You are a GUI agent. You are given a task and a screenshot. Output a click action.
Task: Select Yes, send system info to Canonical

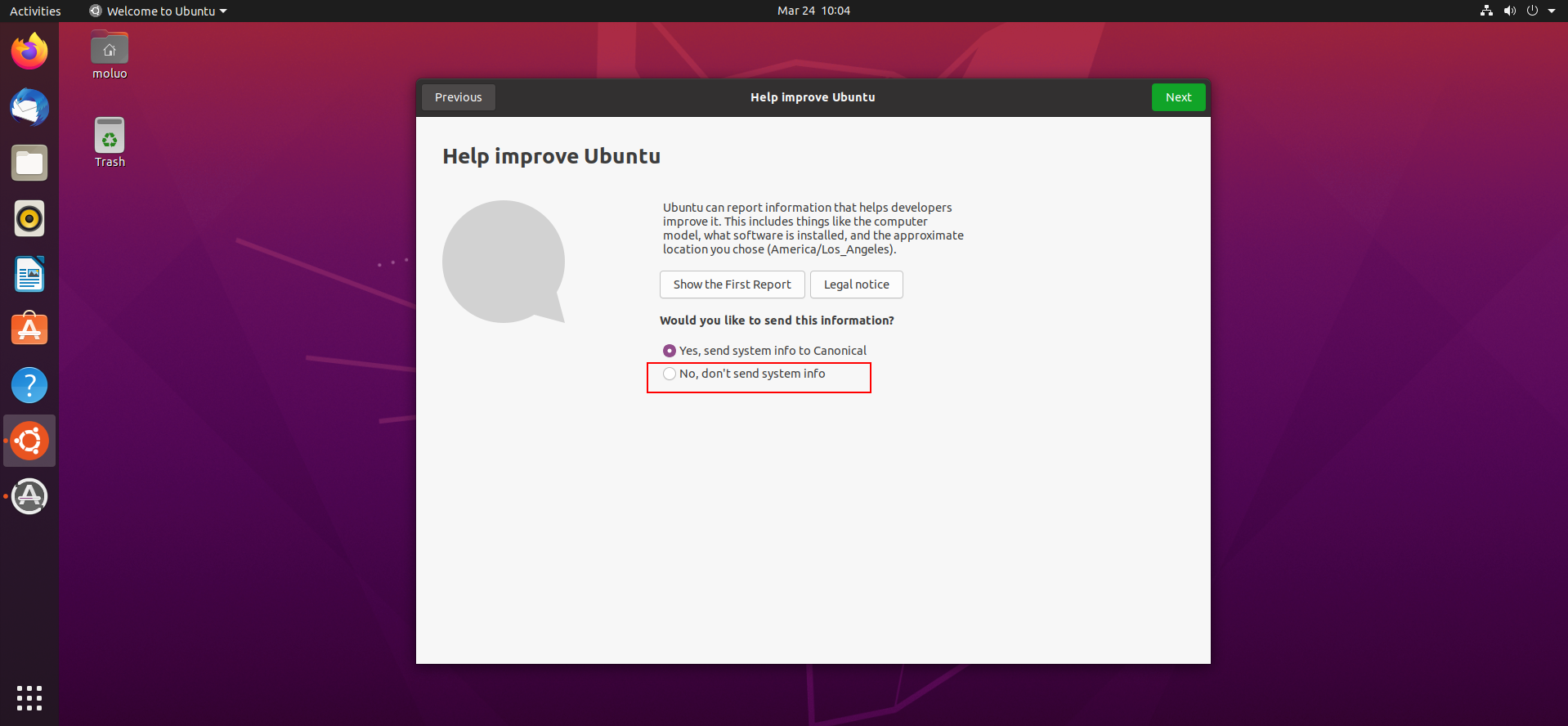click(x=764, y=351)
